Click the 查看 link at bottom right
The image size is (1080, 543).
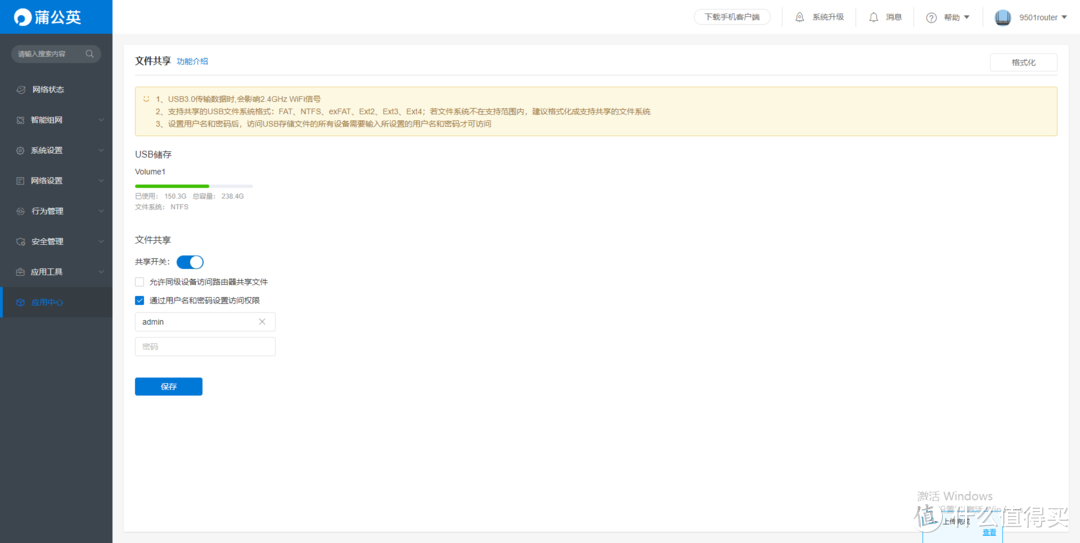(x=989, y=533)
